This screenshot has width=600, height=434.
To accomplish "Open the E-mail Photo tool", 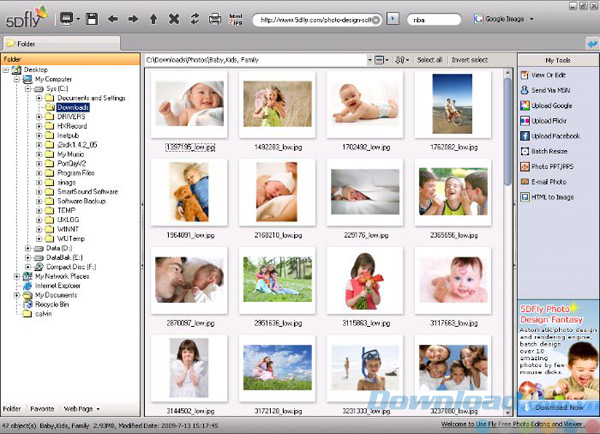I will 548,181.
